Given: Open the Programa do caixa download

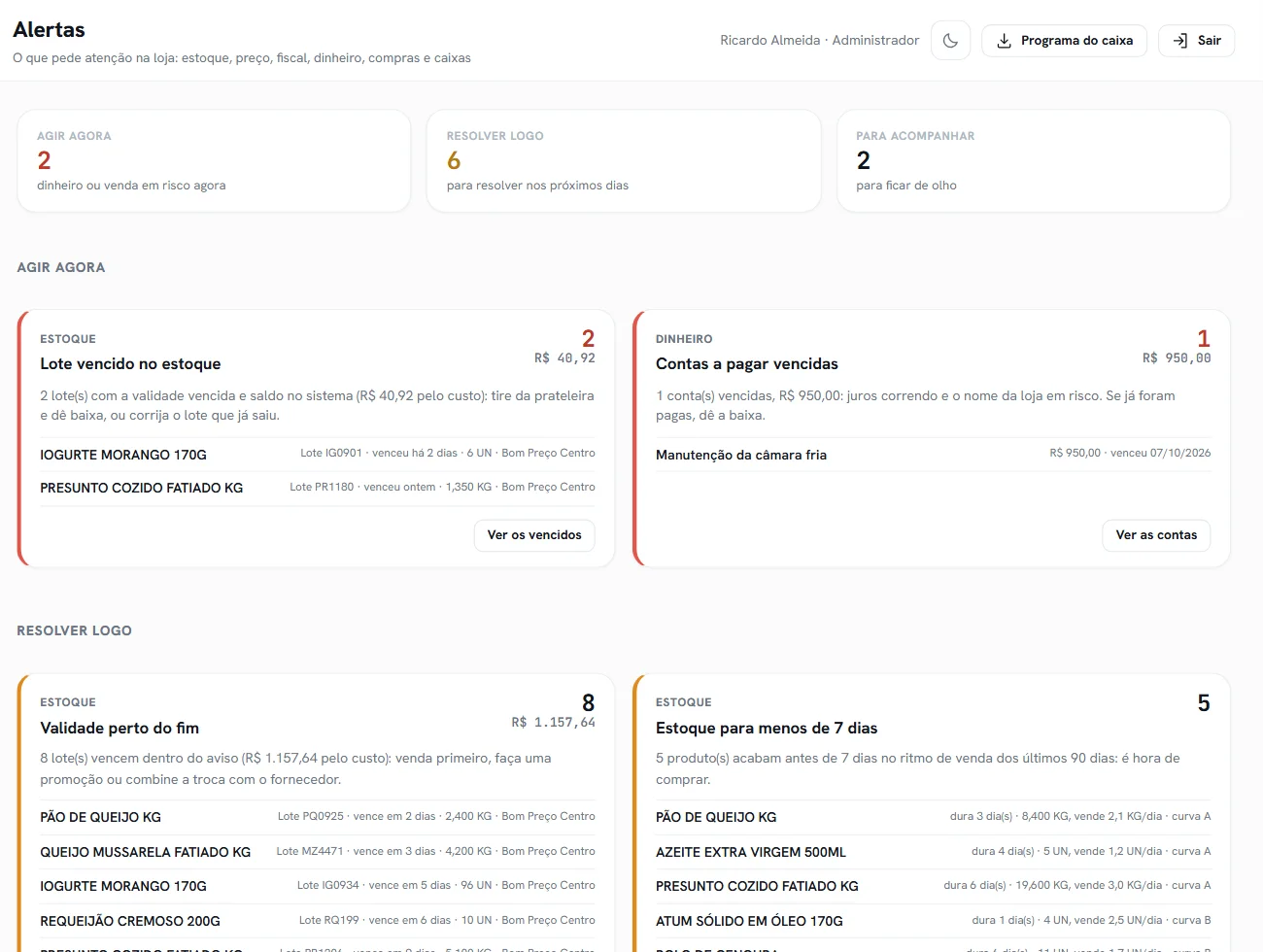Looking at the screenshot, I should click(x=1064, y=41).
